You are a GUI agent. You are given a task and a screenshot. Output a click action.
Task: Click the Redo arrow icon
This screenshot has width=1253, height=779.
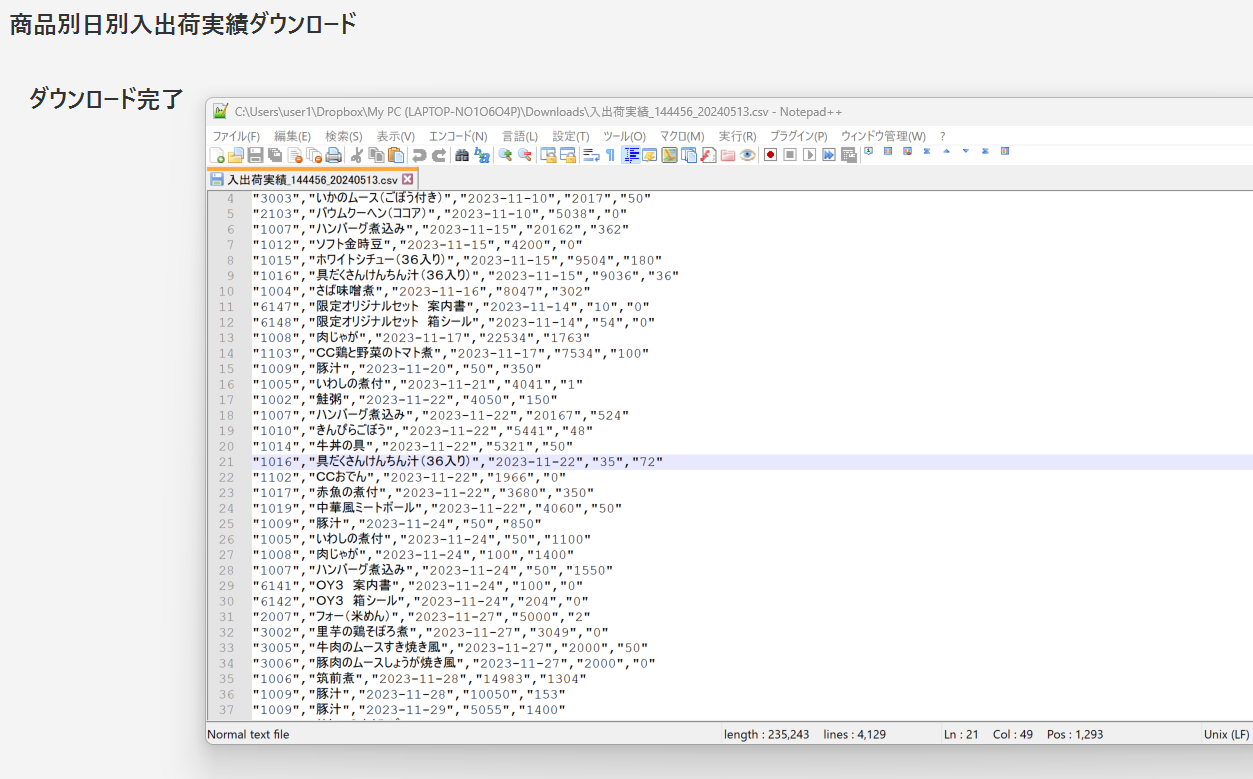(439, 155)
